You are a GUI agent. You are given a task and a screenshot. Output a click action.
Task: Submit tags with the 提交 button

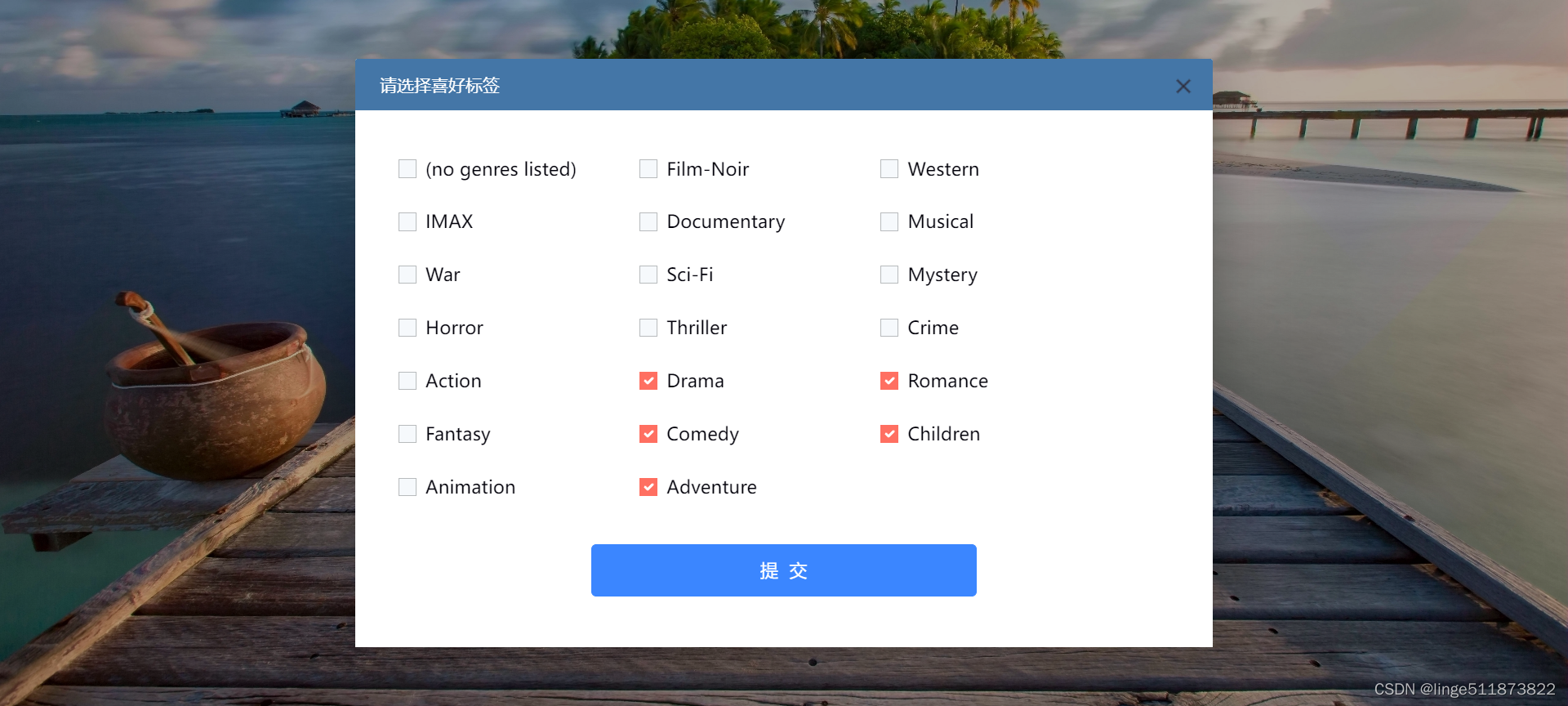pyautogui.click(x=784, y=570)
